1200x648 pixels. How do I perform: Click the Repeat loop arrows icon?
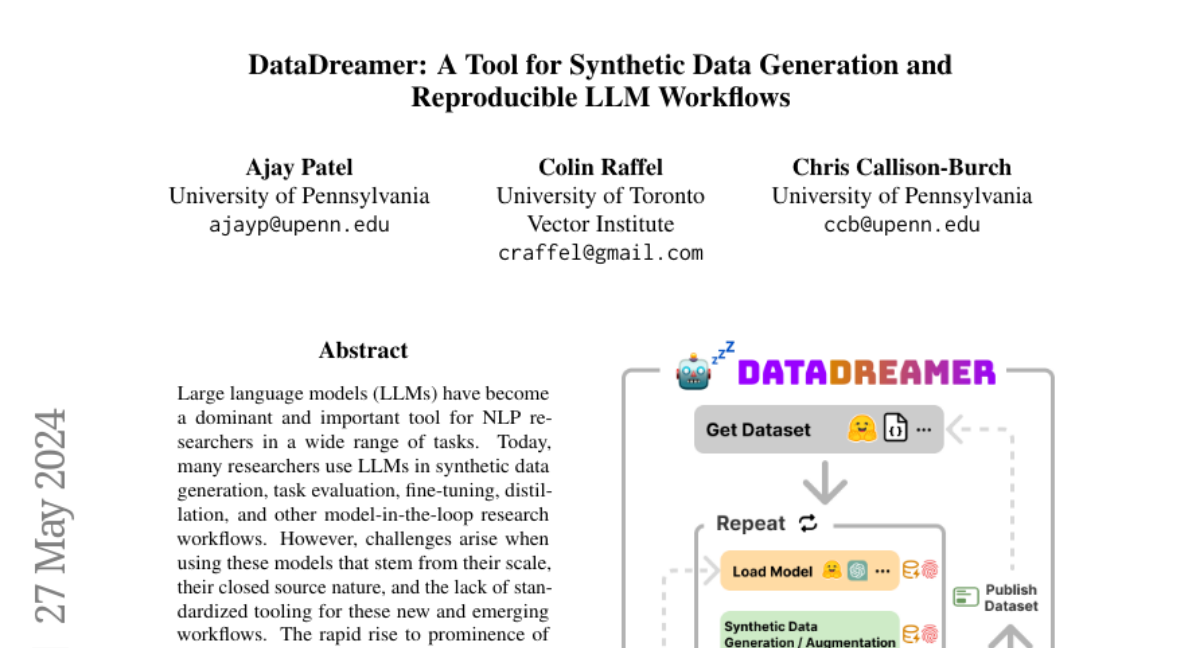808,523
